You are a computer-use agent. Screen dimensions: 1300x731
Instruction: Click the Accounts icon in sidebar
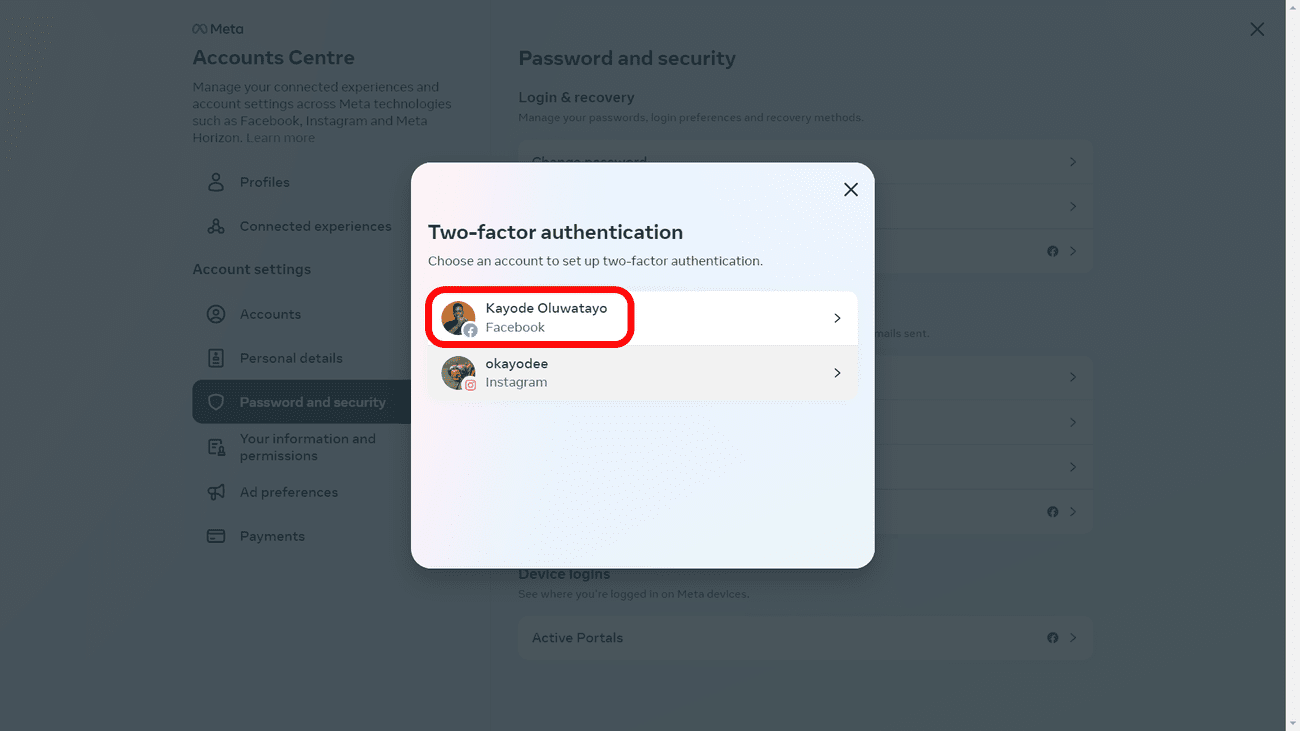[216, 314]
